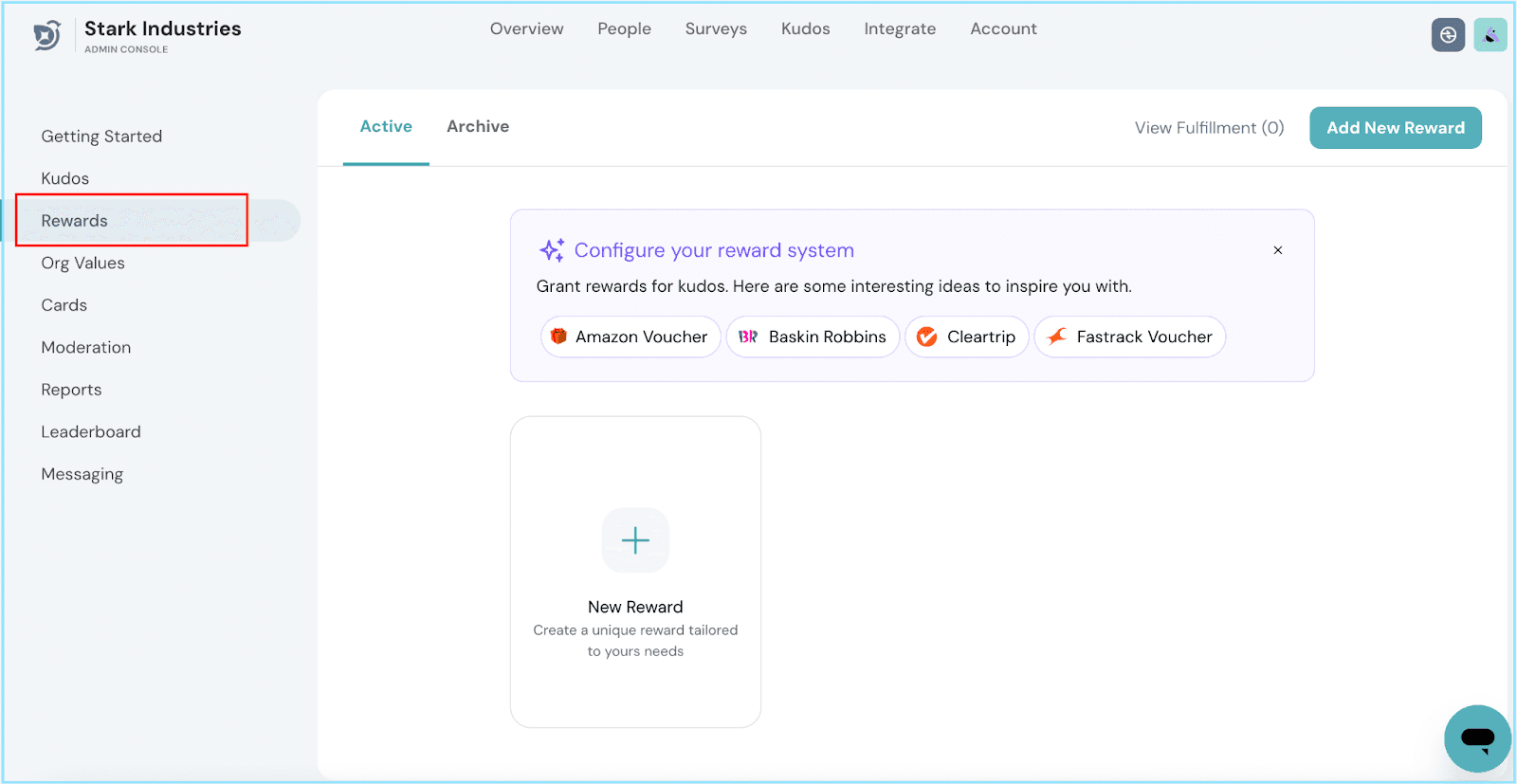Open the user profile avatar

(1490, 35)
